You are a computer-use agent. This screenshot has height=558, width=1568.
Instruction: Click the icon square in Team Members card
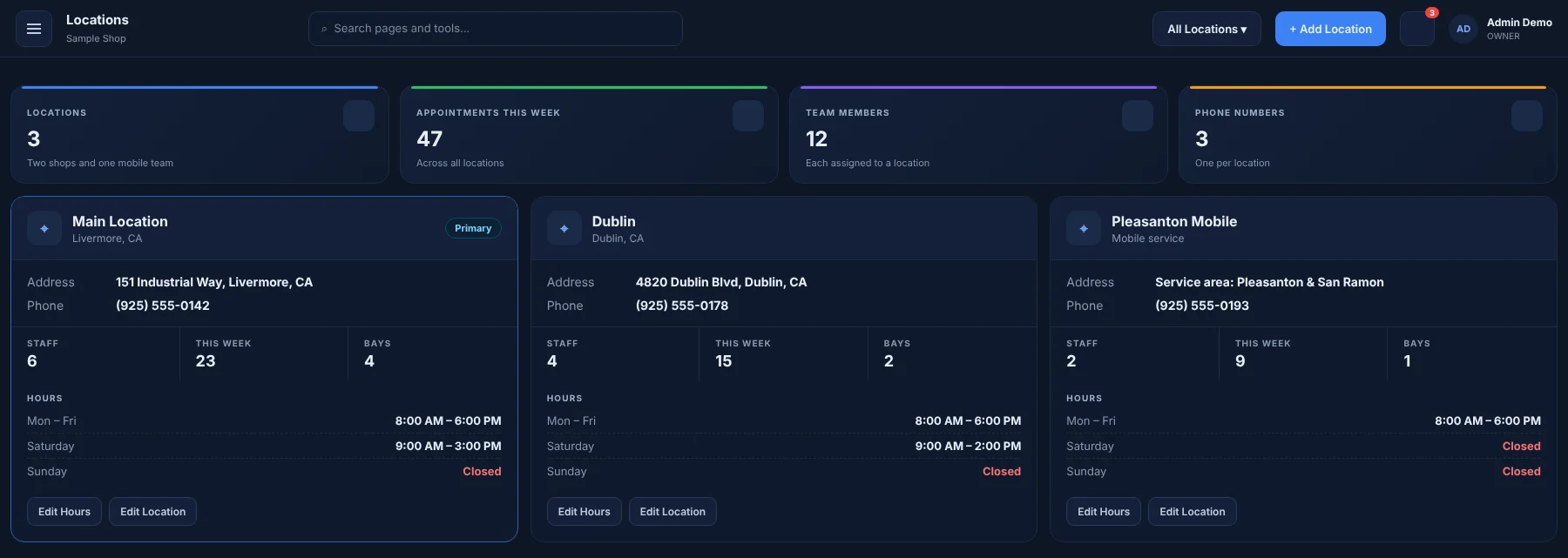coord(1138,116)
